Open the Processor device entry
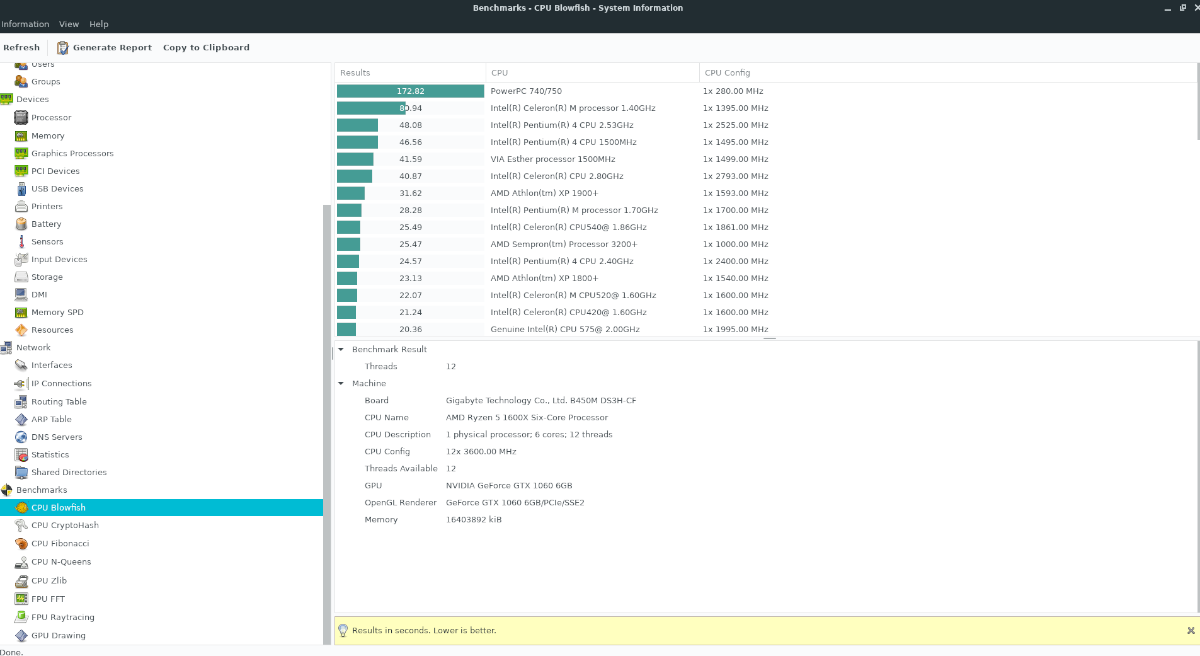Screen dimensions: 1200x656 (x=50, y=118)
